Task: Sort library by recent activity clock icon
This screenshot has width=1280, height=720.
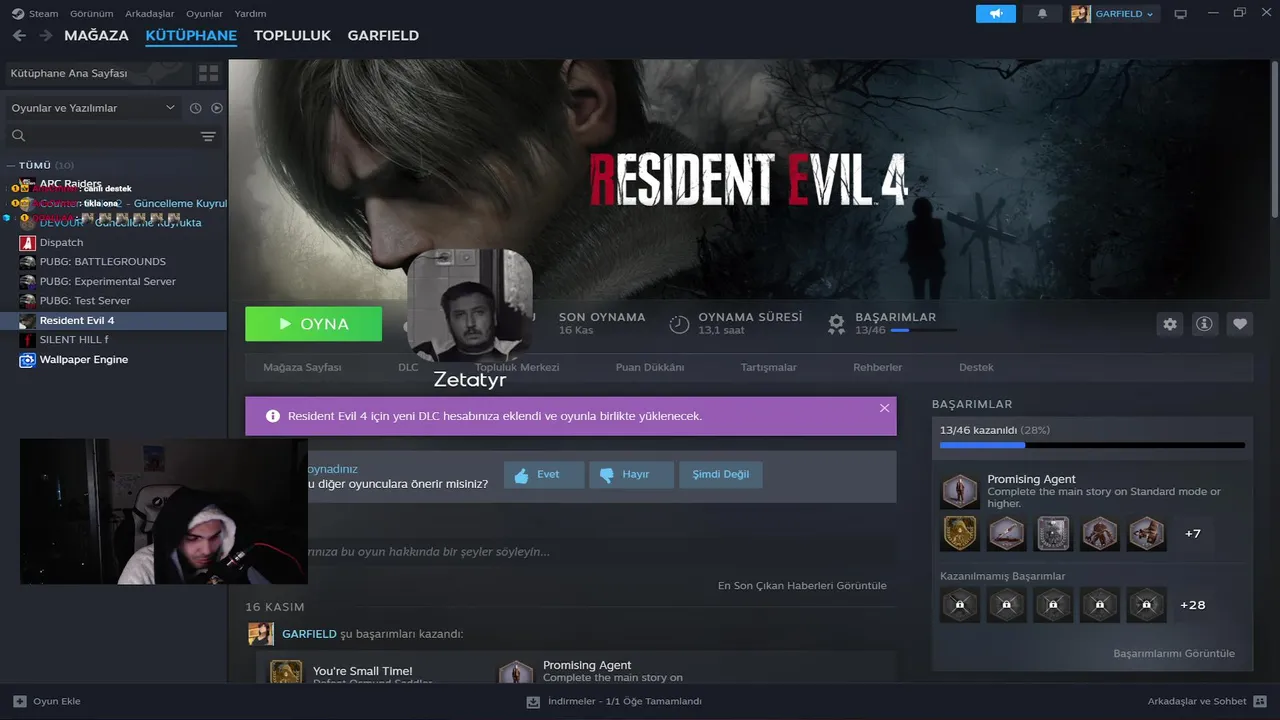Action: [196, 108]
